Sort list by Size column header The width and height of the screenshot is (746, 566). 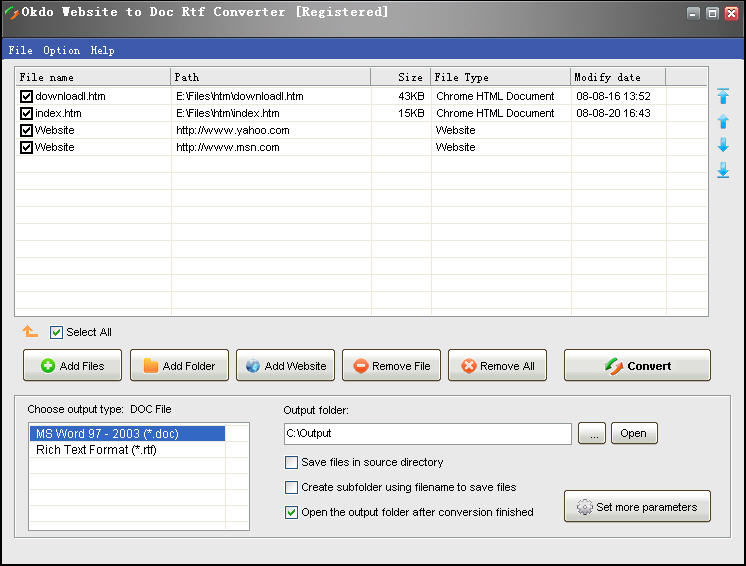401,77
